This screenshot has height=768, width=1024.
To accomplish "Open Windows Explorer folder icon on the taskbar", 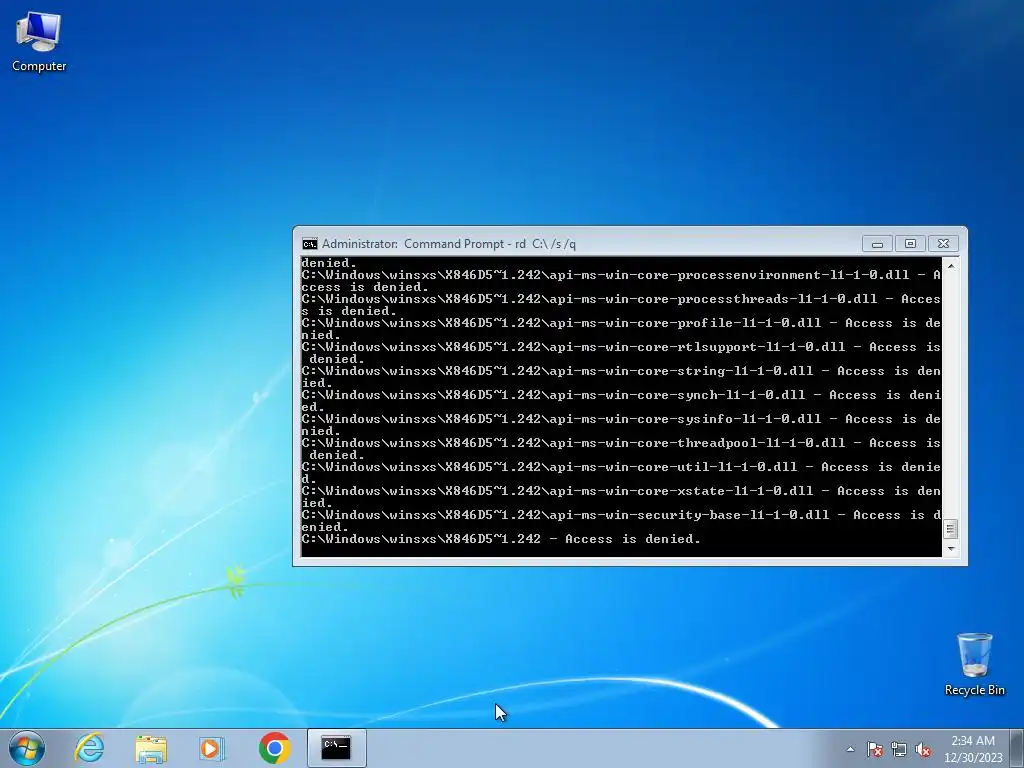I will (151, 748).
